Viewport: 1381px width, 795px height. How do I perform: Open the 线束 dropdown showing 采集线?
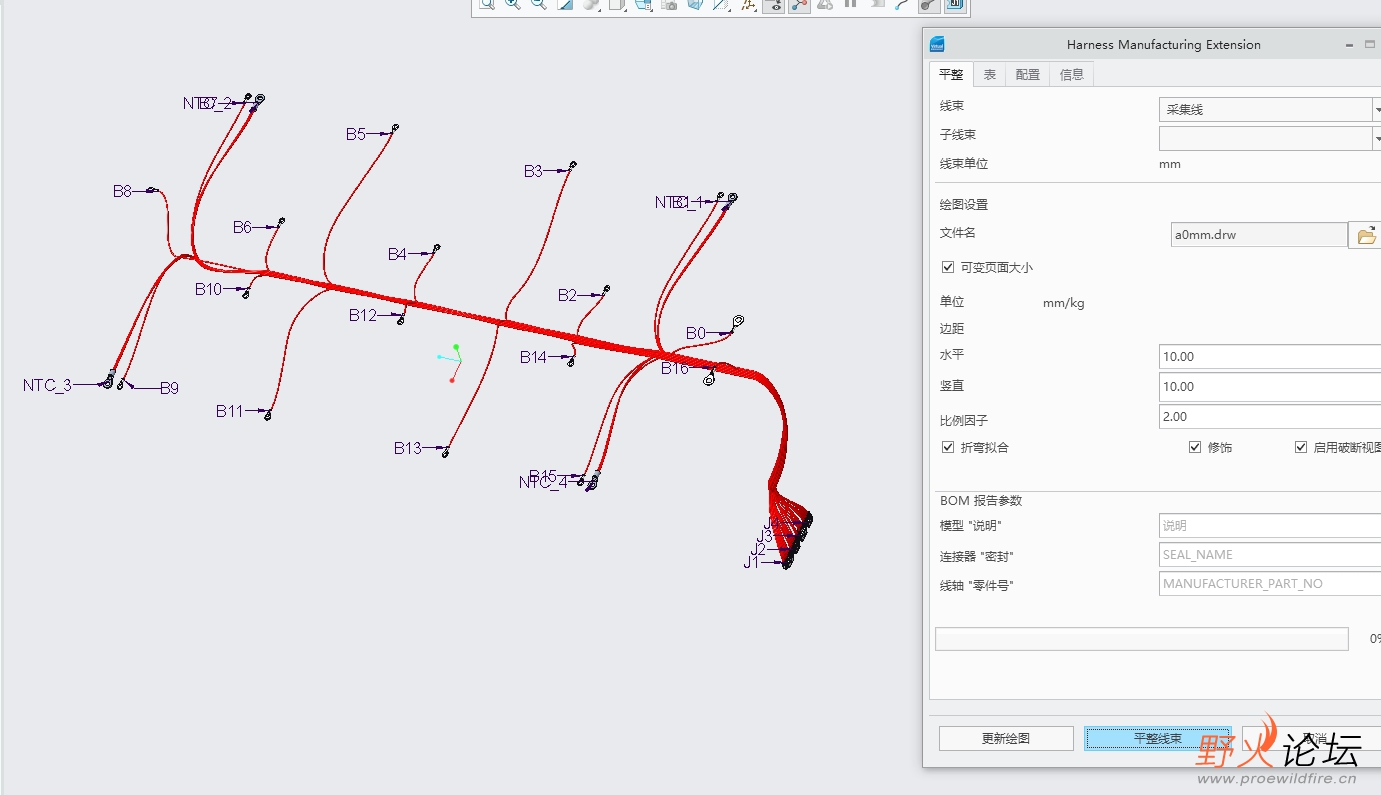coord(1270,109)
